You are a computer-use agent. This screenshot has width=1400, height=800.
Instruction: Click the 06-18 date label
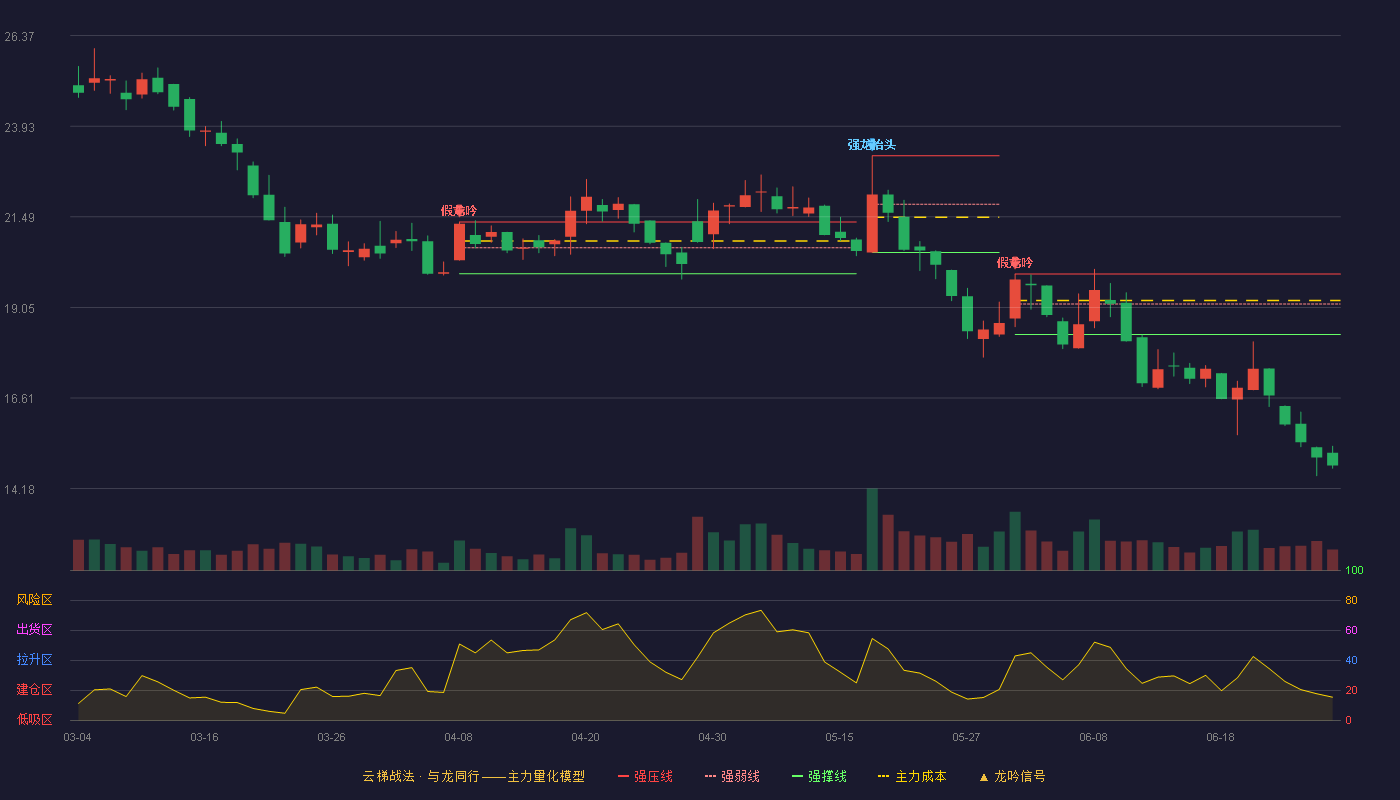pos(1220,737)
